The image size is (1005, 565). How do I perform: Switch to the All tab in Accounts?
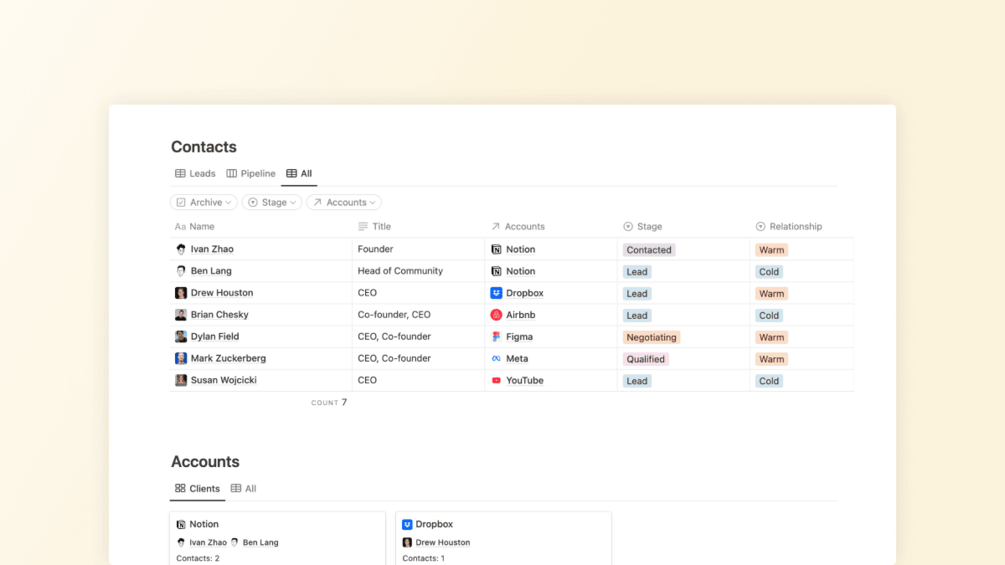pyautogui.click(x=244, y=489)
